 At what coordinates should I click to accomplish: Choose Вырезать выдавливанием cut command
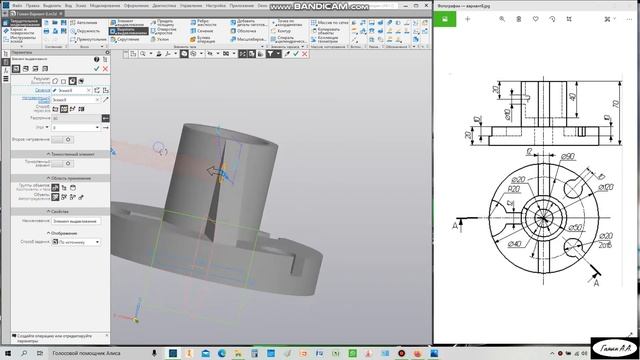(128, 31)
